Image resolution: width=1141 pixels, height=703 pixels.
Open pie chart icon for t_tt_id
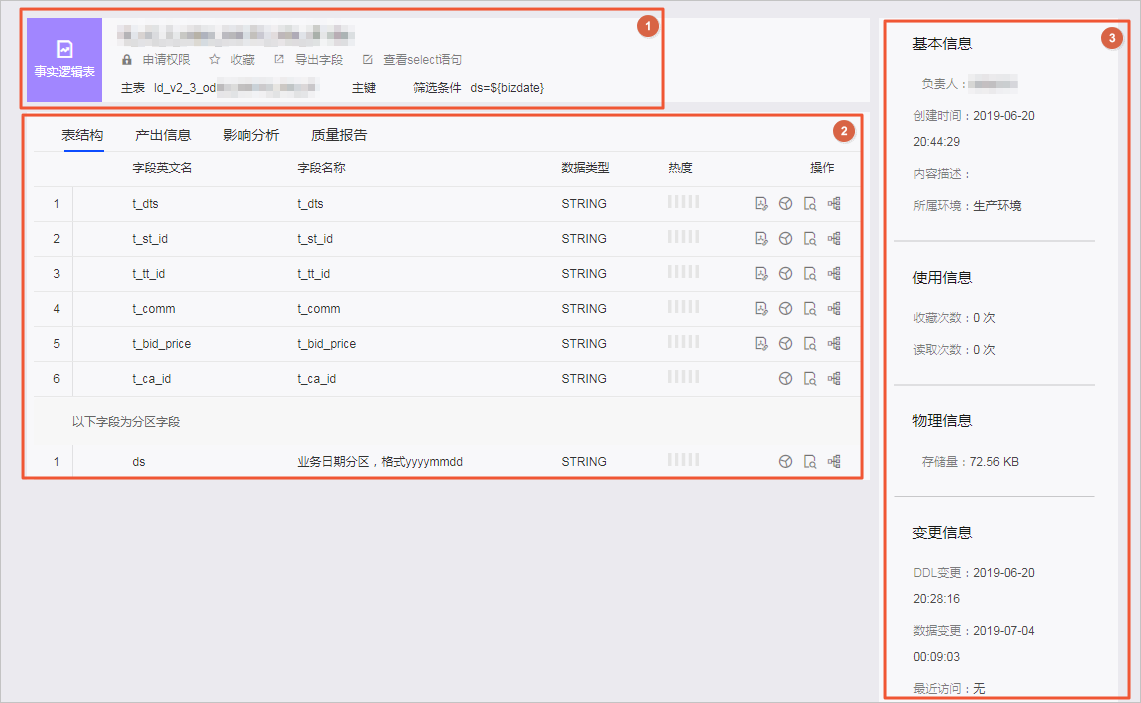point(785,274)
